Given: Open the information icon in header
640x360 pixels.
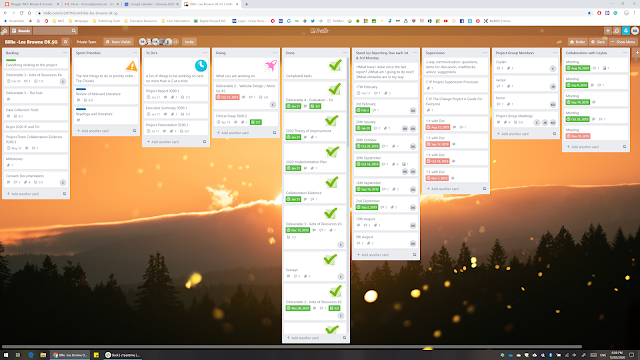Looking at the screenshot, I should click(617, 31).
